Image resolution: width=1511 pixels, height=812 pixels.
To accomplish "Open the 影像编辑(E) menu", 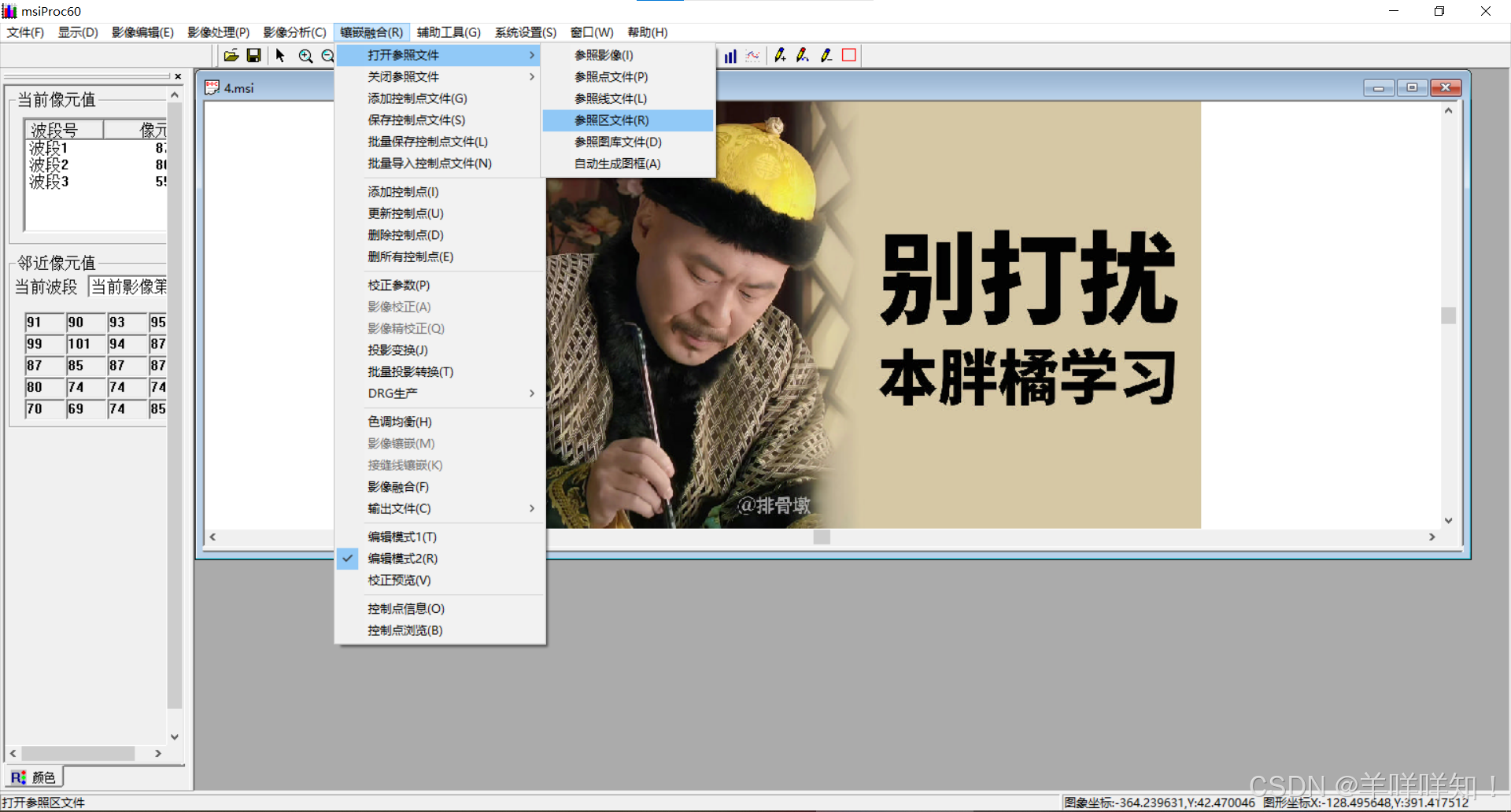I will pyautogui.click(x=142, y=32).
